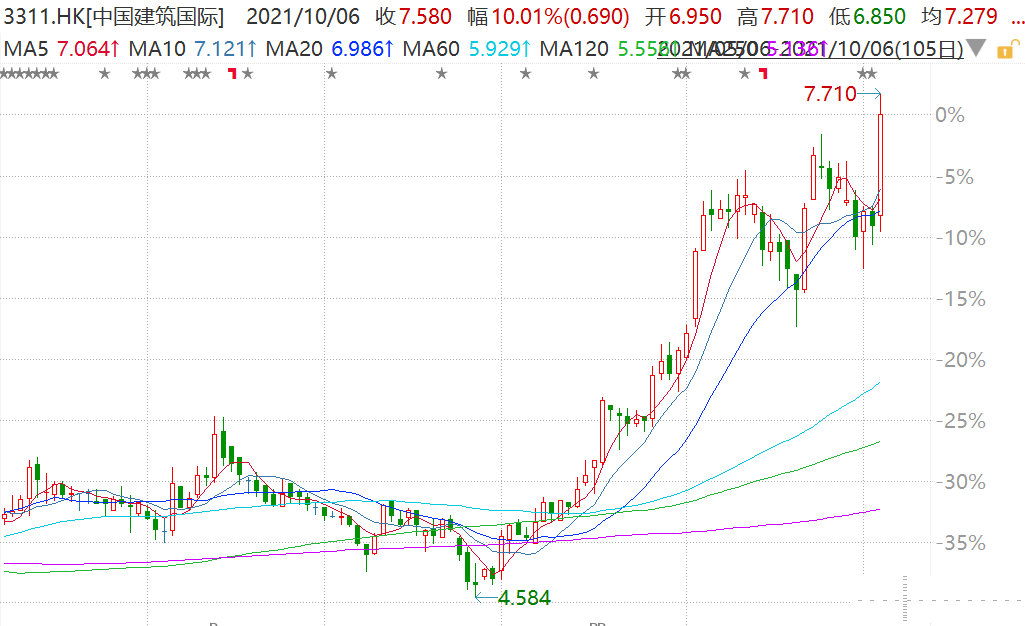The image size is (1025, 626).
Task: Click the -25% axis label
Action: (960, 421)
